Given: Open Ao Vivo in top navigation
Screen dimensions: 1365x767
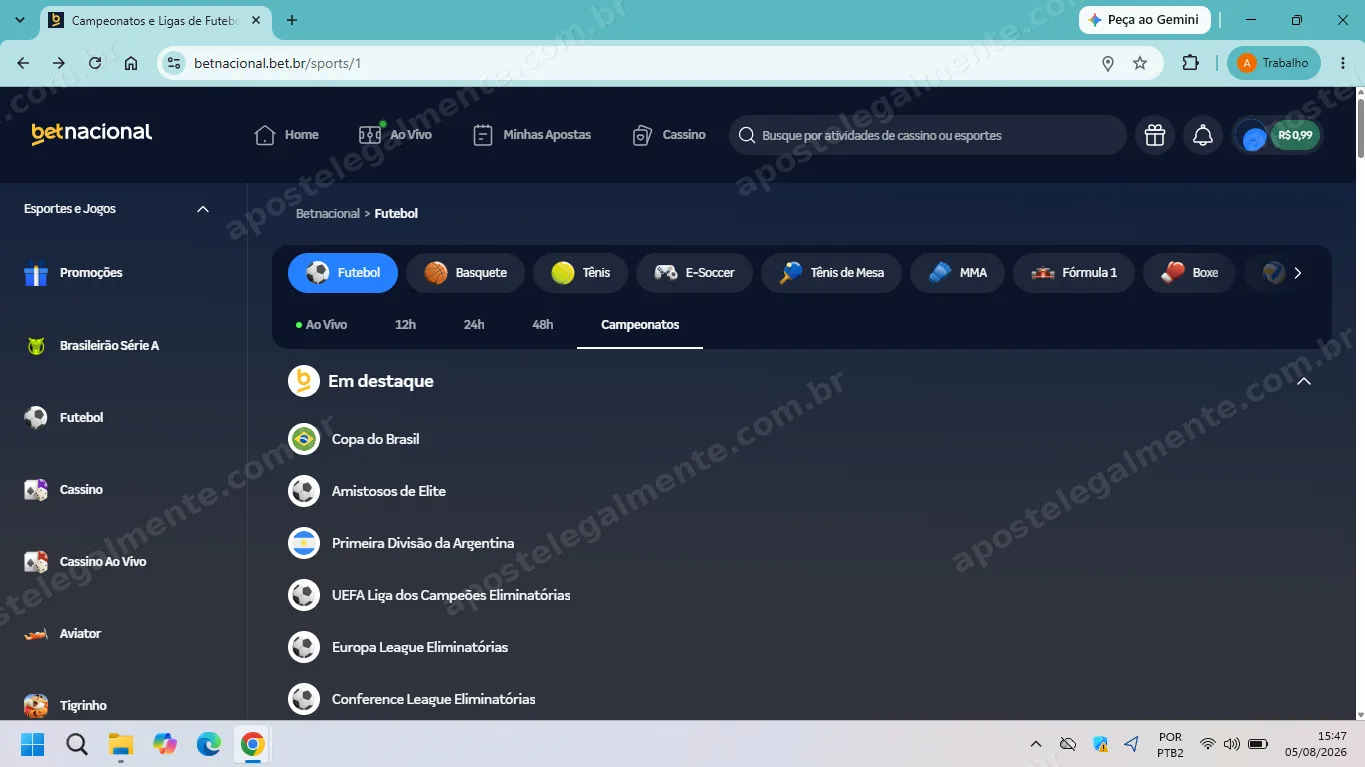Looking at the screenshot, I should [x=395, y=135].
